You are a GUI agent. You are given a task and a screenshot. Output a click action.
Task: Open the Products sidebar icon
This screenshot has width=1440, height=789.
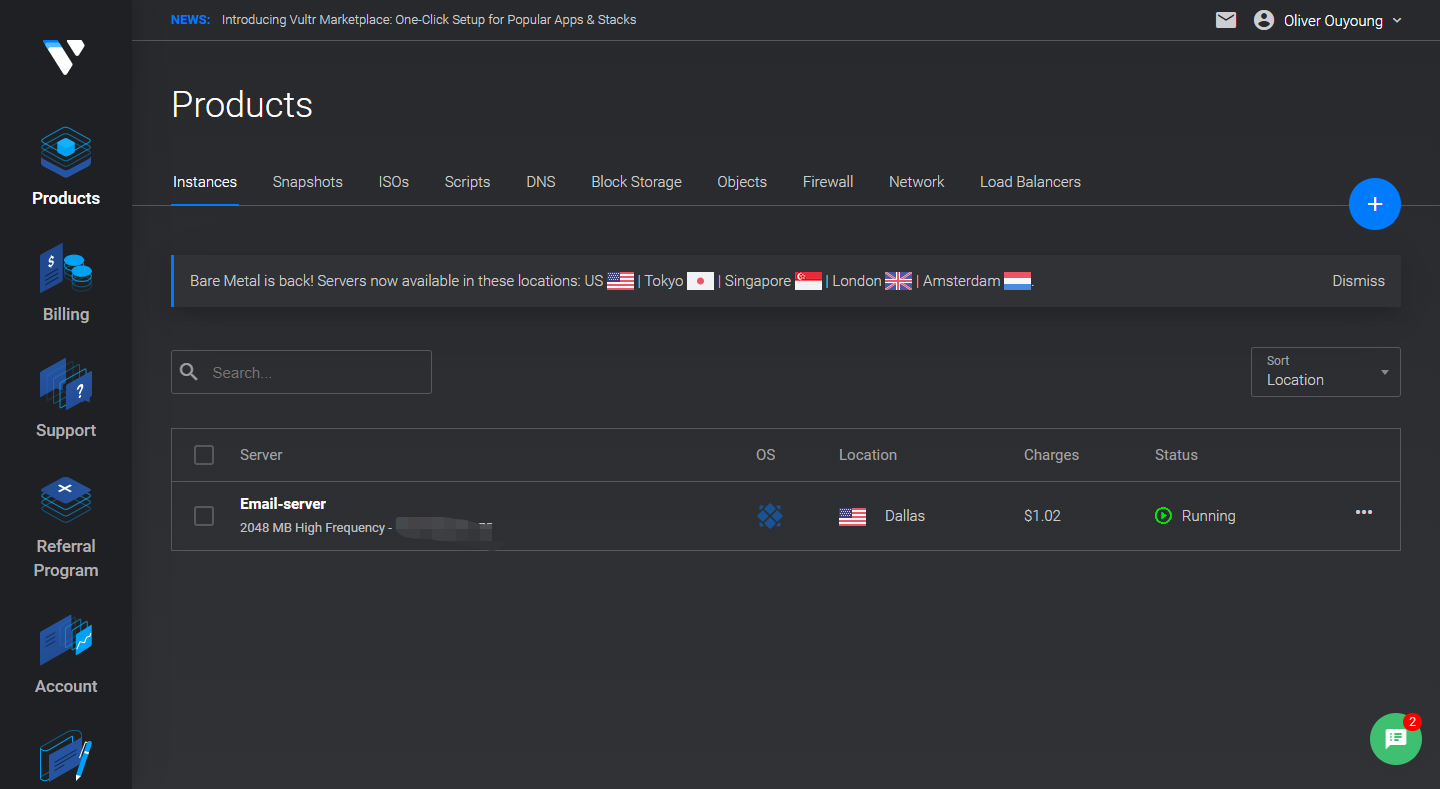tap(66, 153)
